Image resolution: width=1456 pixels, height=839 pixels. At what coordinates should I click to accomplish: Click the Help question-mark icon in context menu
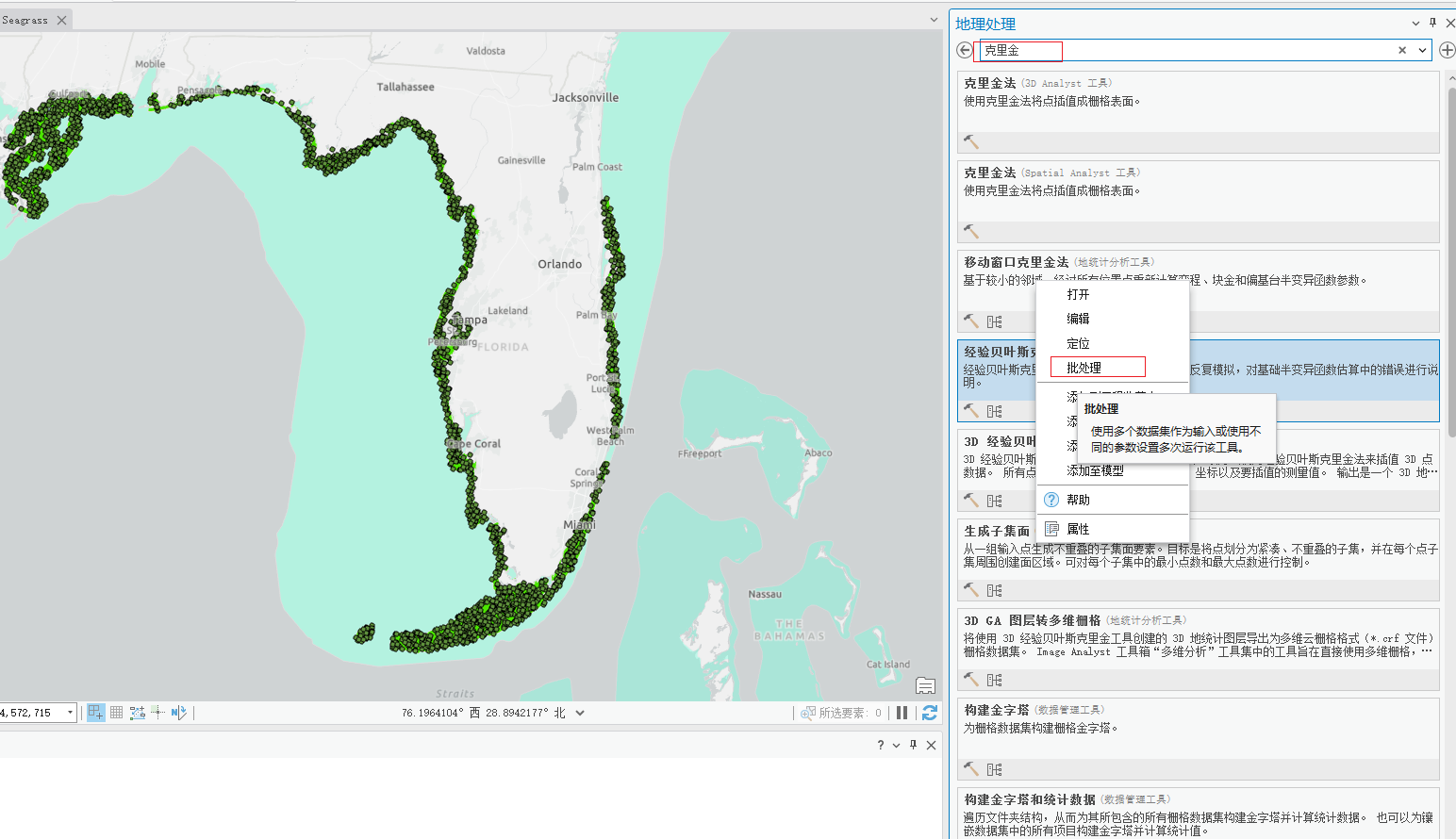click(x=1050, y=500)
